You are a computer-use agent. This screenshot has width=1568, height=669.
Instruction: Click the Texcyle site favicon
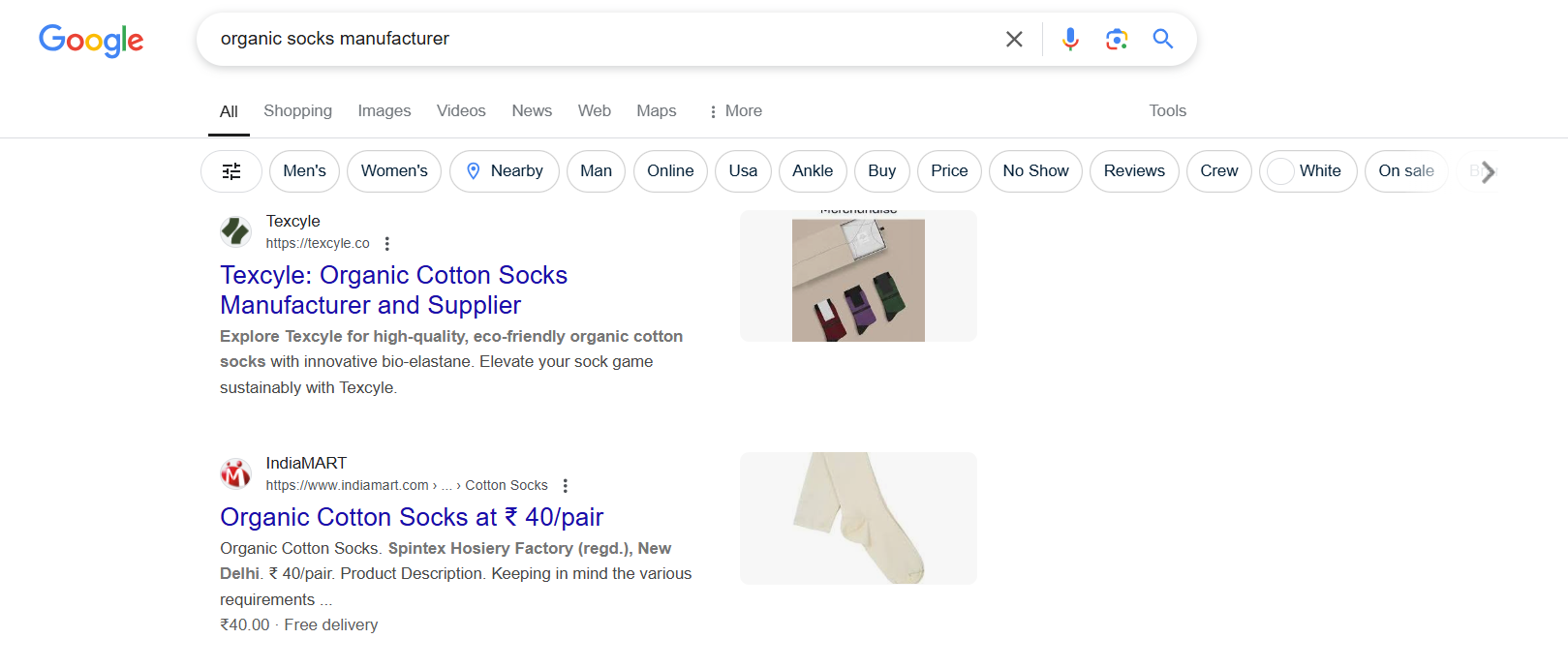click(x=235, y=231)
